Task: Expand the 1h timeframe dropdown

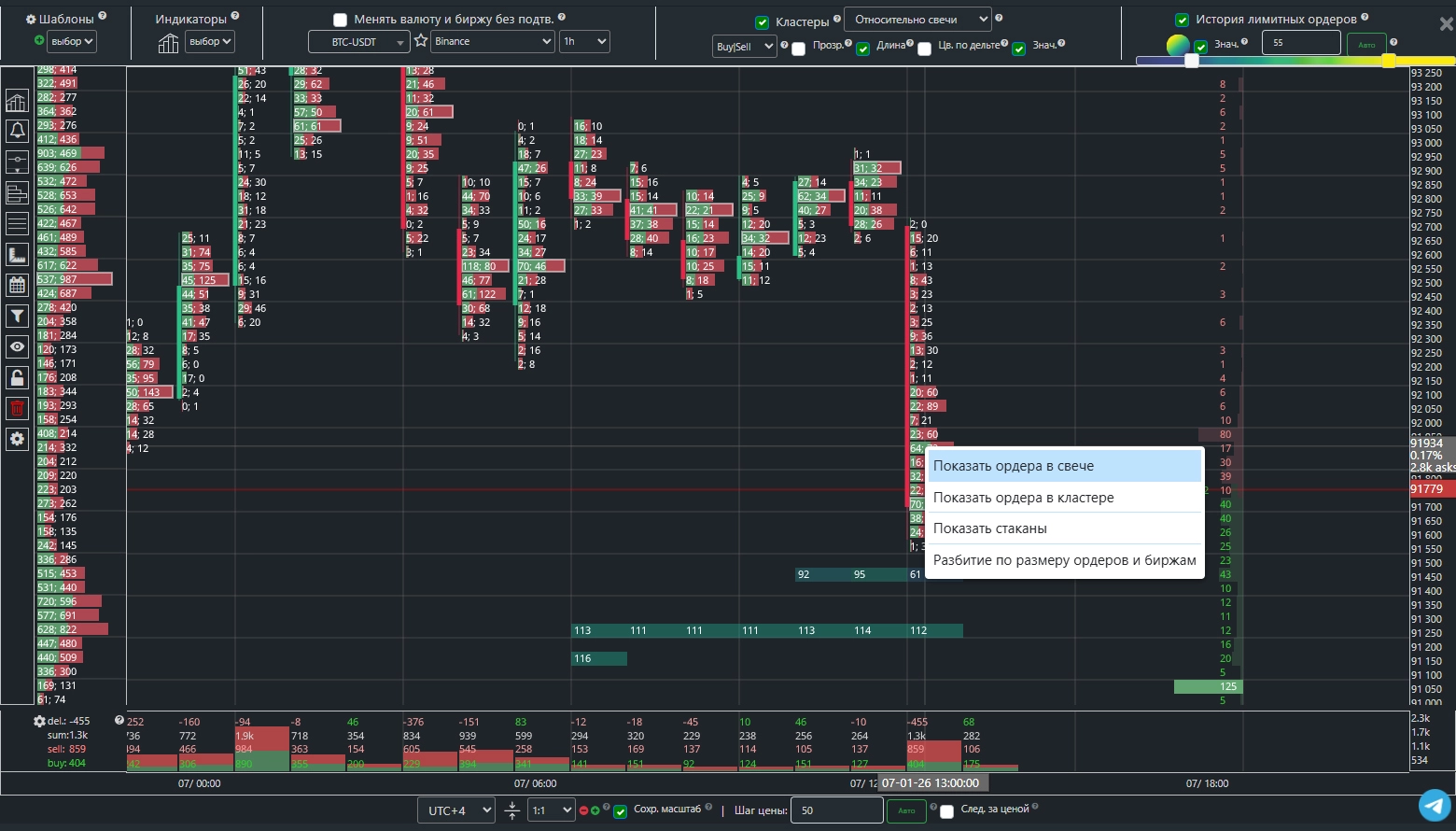Action: pos(584,41)
